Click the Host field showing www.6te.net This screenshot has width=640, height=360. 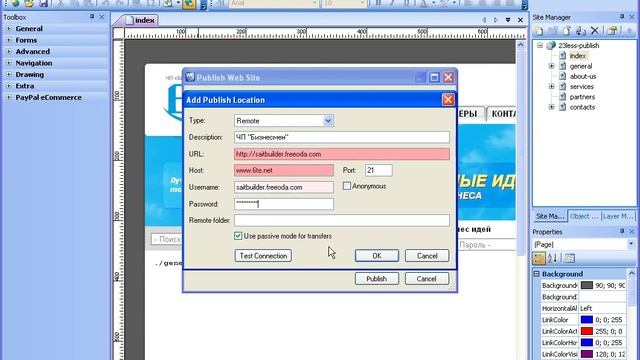click(284, 170)
